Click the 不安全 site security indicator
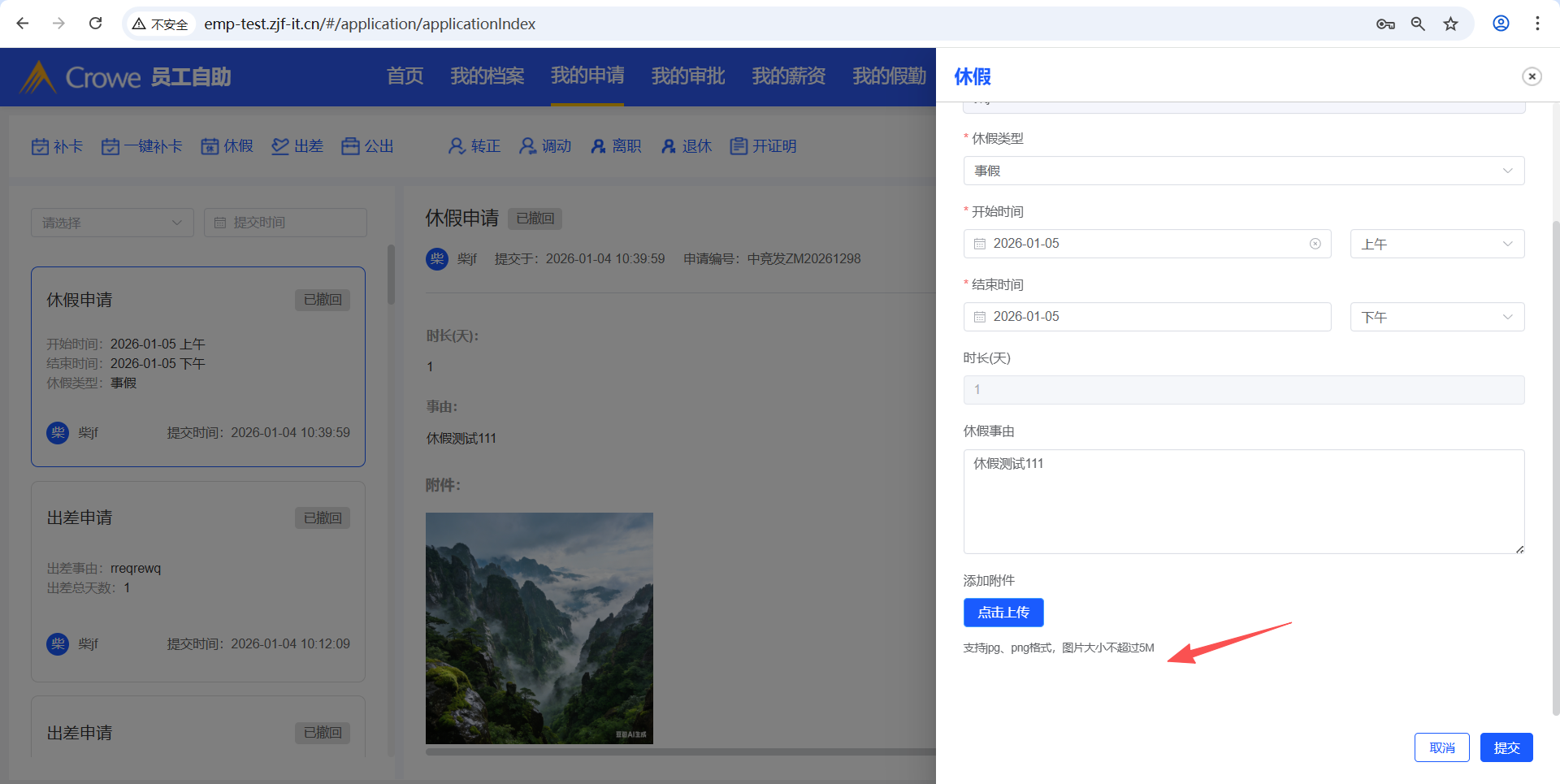The height and width of the screenshot is (784, 1560). (x=161, y=24)
